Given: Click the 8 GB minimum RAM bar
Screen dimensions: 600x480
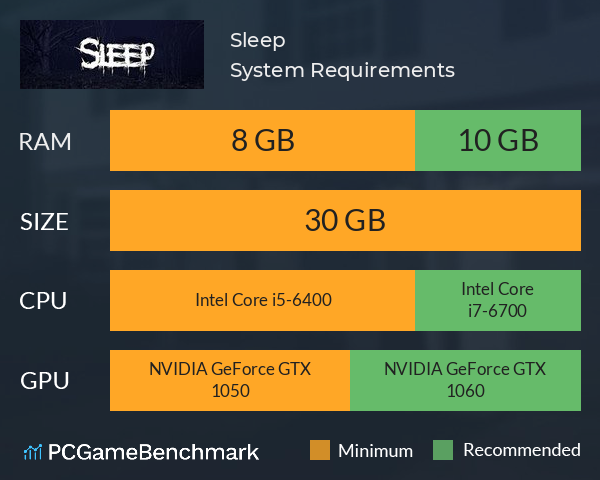Looking at the screenshot, I should (x=262, y=140).
